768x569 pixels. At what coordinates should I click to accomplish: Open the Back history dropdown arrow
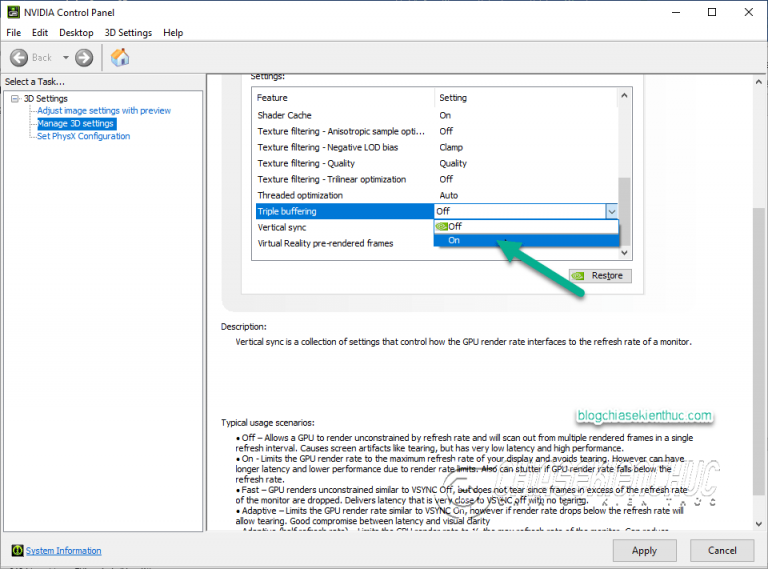66,58
